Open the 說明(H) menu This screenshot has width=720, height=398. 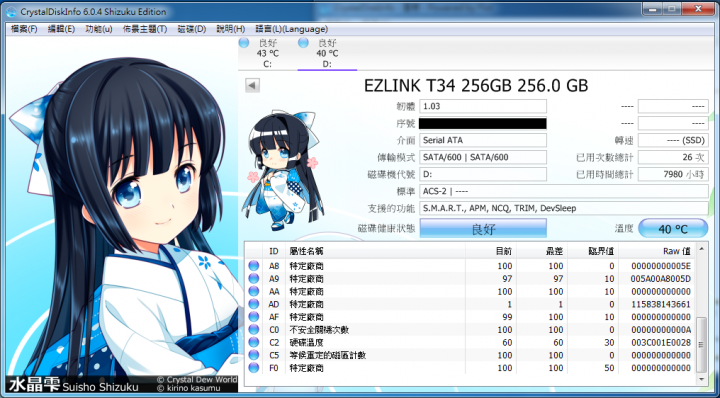231,29
